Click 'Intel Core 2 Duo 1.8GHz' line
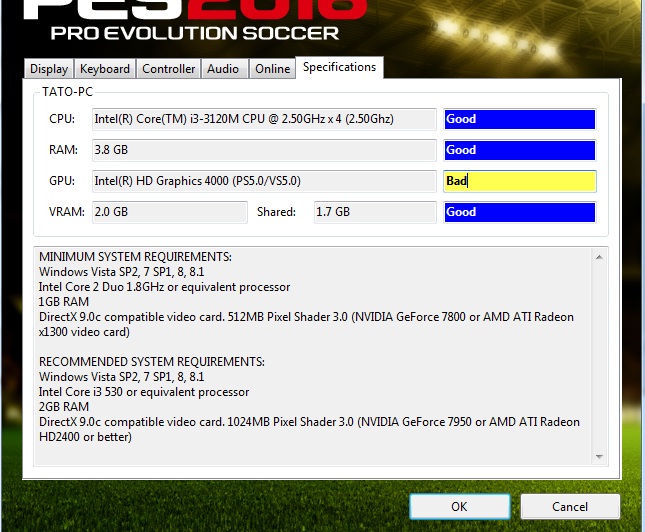This screenshot has height=532, width=645. pyautogui.click(x=164, y=287)
